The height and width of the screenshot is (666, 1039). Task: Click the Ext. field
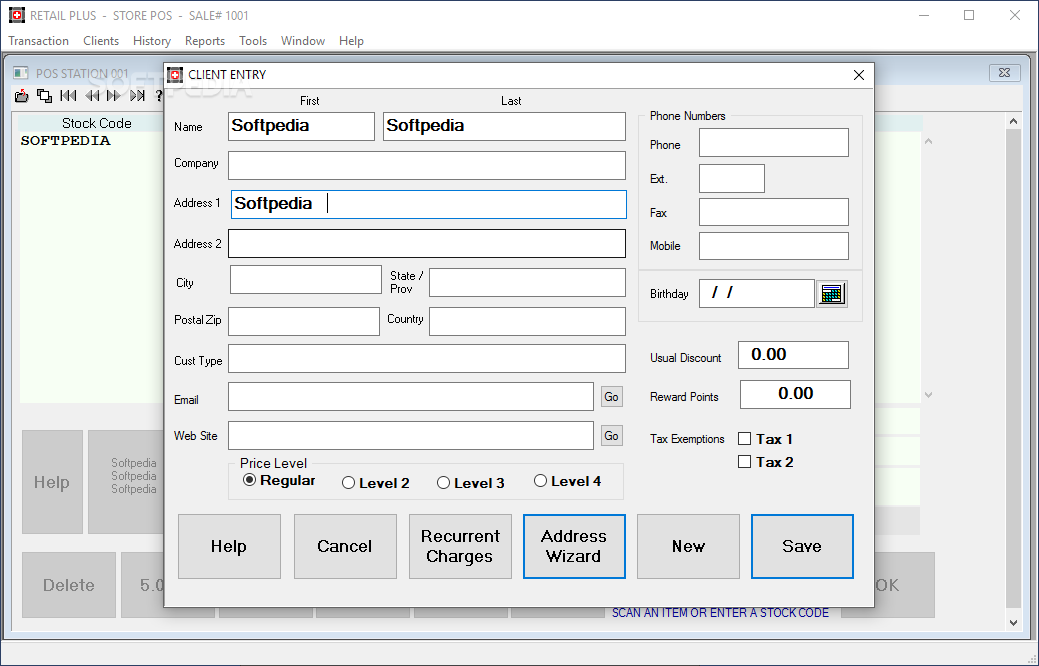[732, 178]
